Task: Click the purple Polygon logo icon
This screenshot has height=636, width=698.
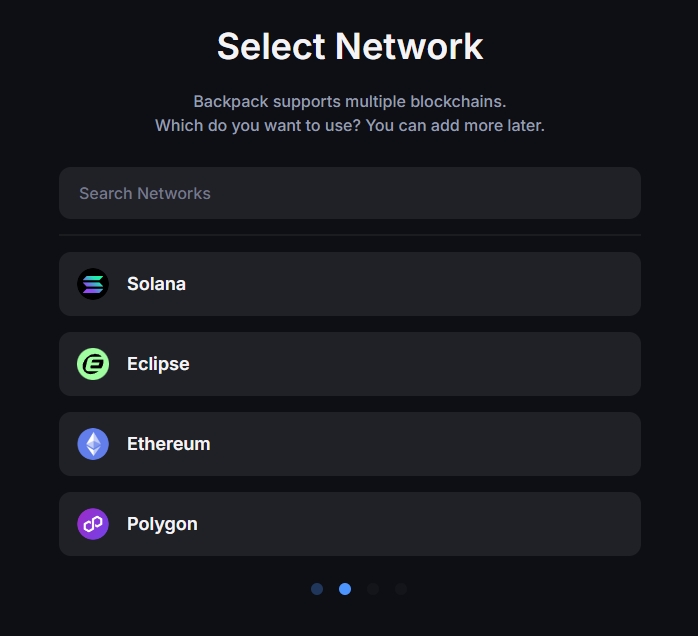Action: click(x=93, y=524)
